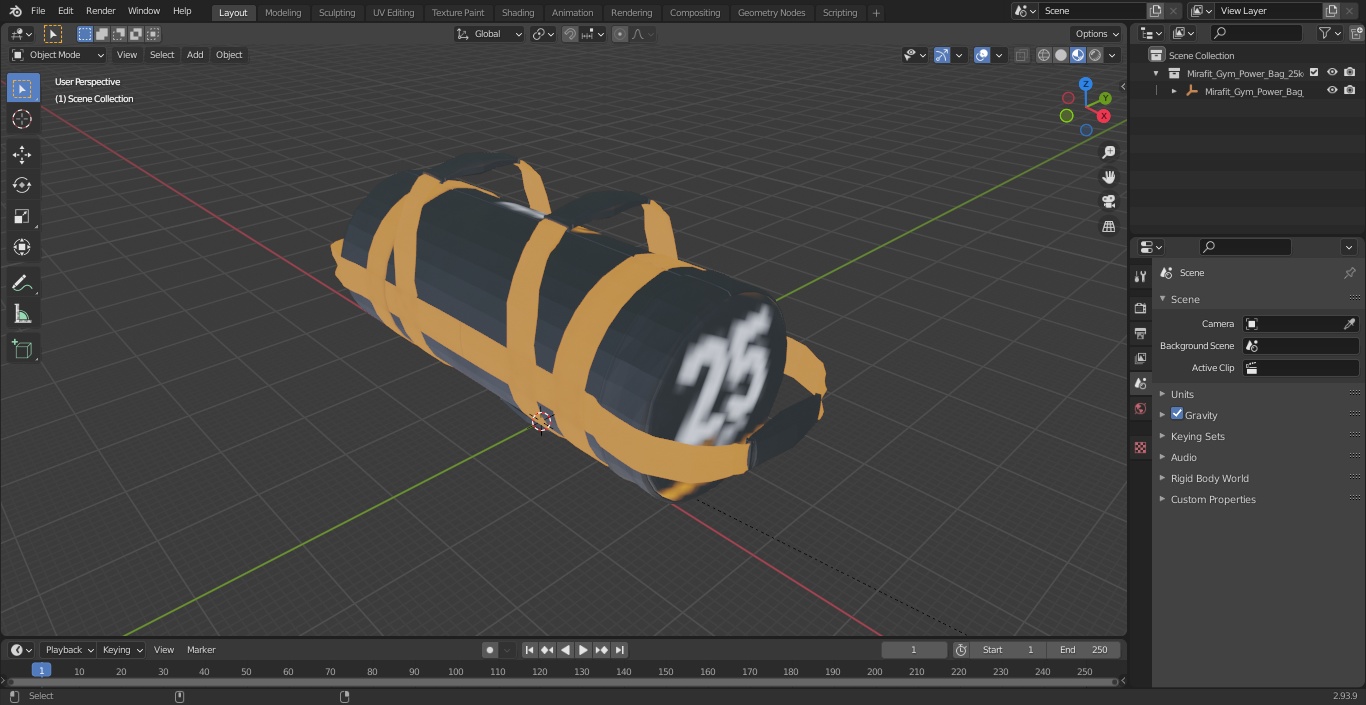The width and height of the screenshot is (1366, 705).
Task: Toggle show gizmo button
Action: (942, 55)
